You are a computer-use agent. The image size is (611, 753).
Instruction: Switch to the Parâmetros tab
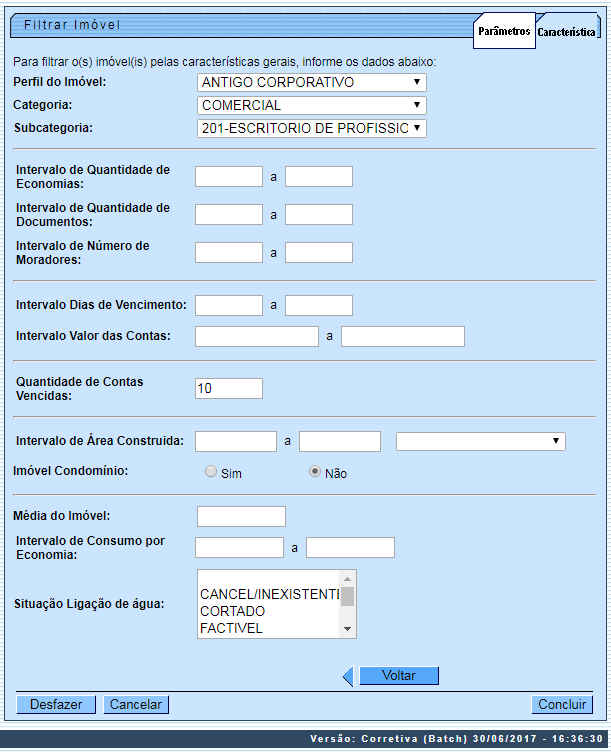[x=504, y=32]
